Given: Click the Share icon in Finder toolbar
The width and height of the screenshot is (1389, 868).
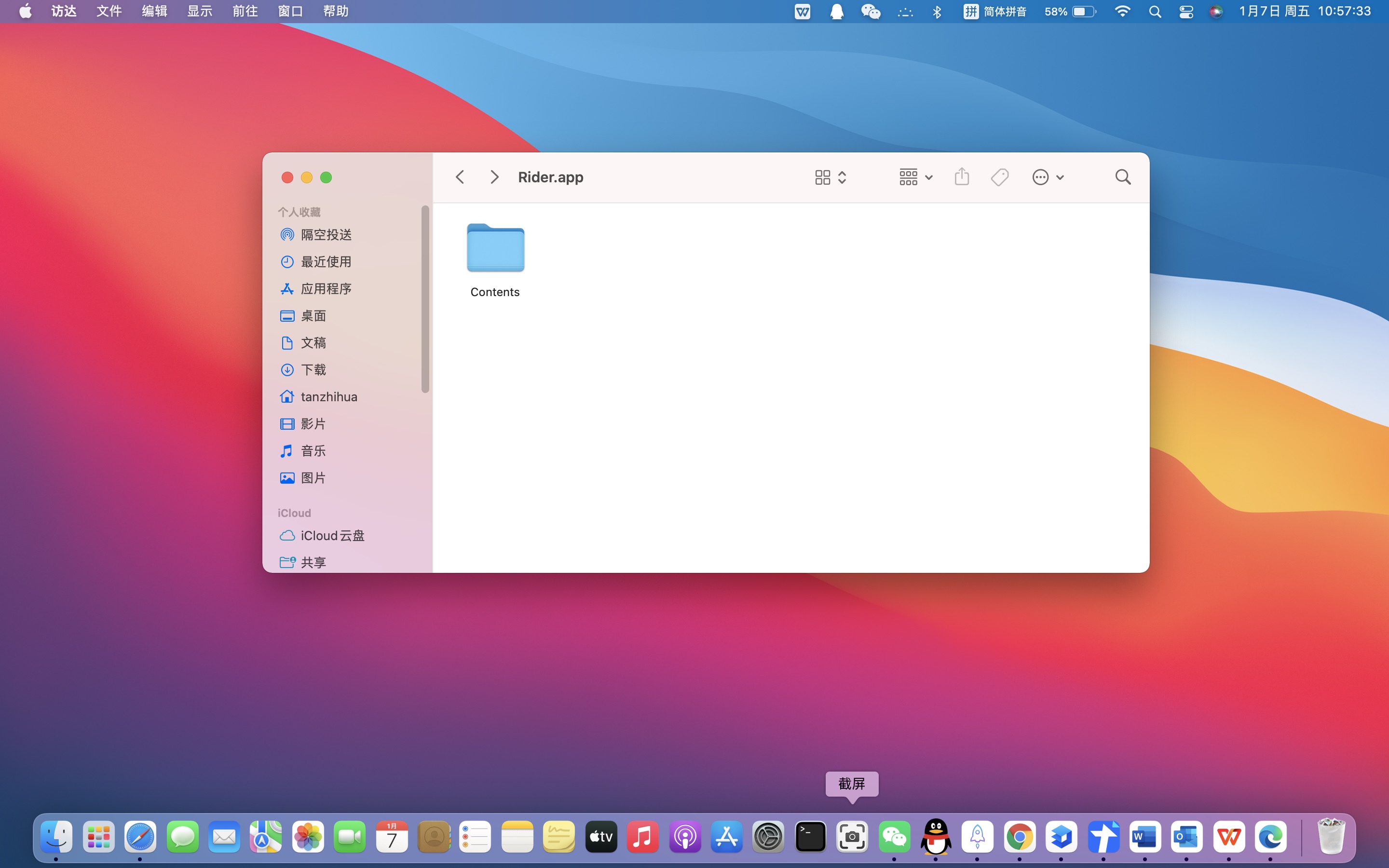Looking at the screenshot, I should pos(961,177).
